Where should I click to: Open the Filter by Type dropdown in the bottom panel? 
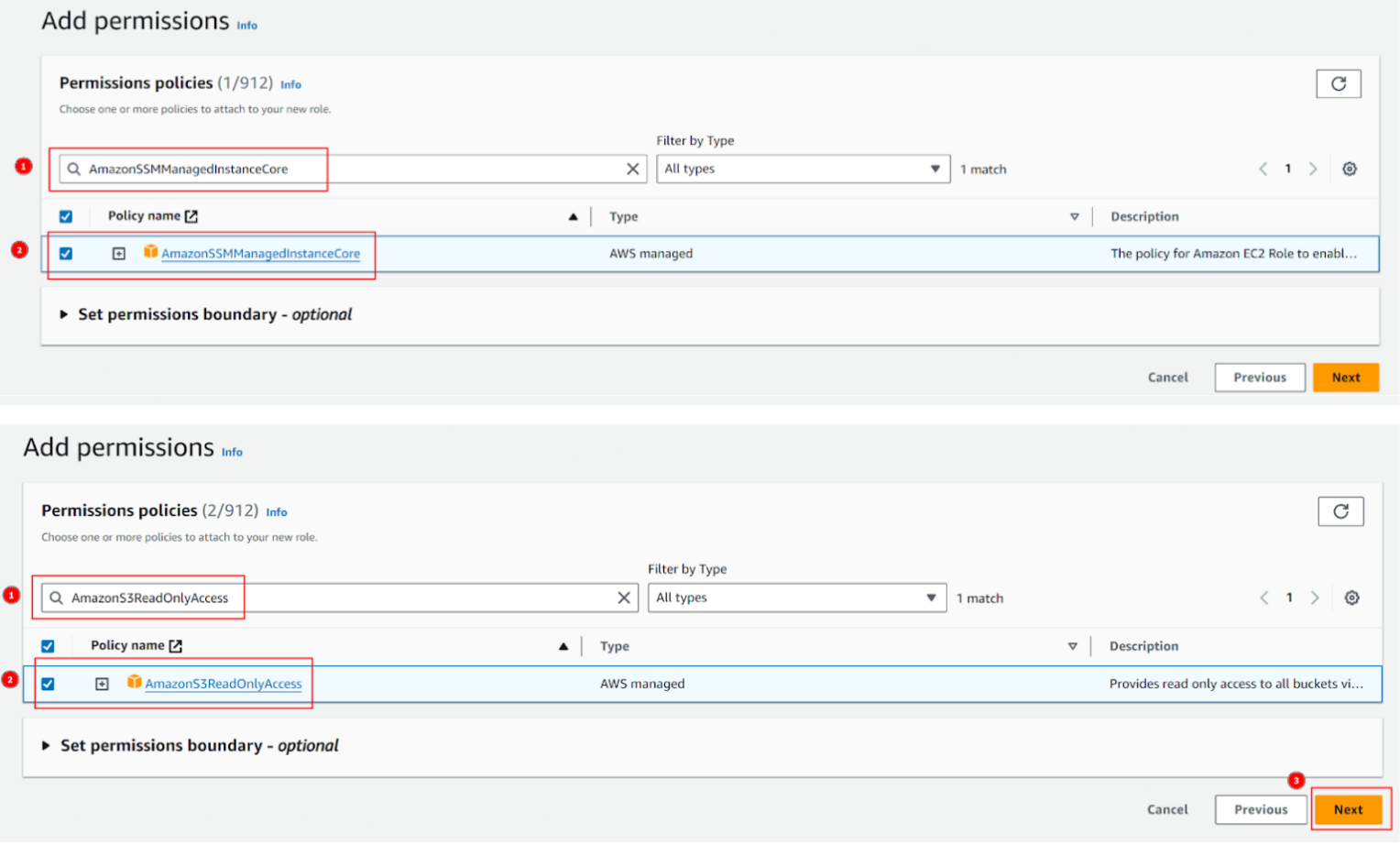797,598
